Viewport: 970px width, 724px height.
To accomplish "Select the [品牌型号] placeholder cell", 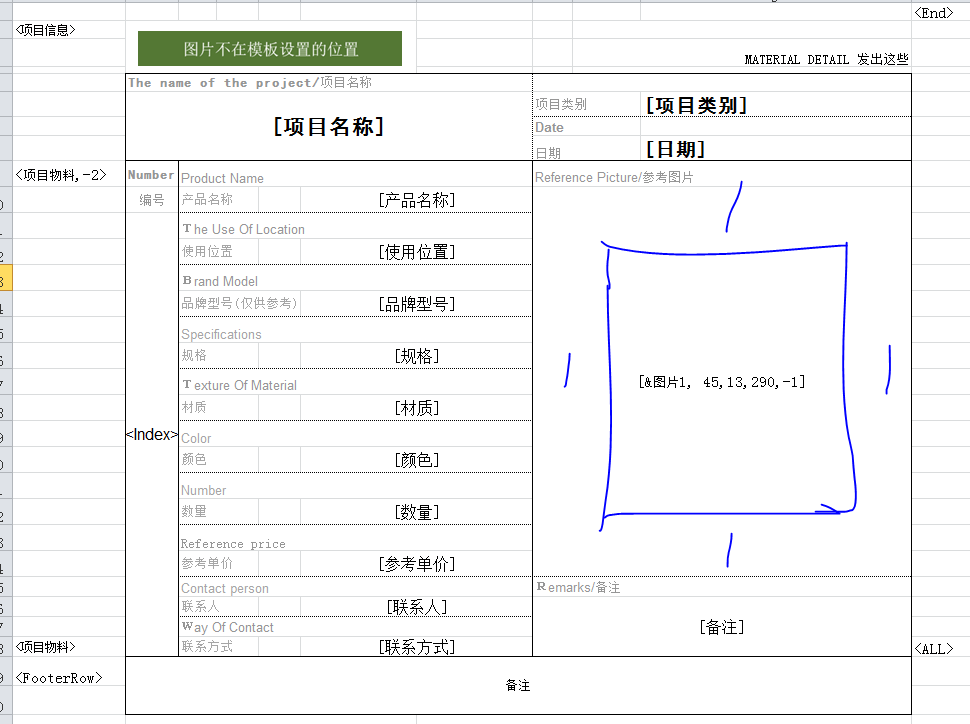I will [x=416, y=304].
